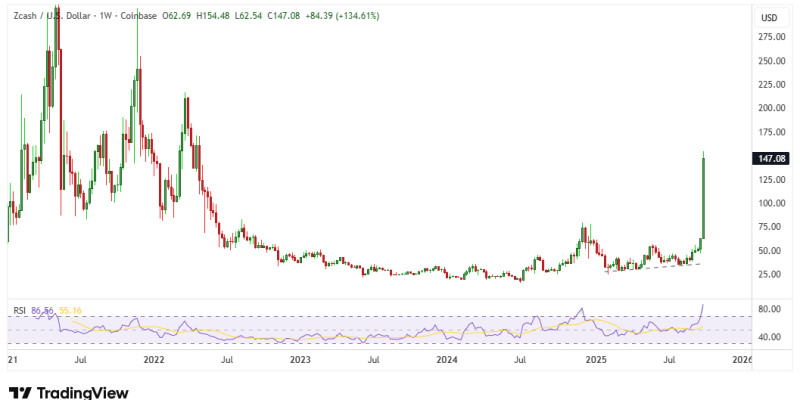The image size is (800, 400).
Task: Click the 2024 label on time axis
Action: [447, 358]
